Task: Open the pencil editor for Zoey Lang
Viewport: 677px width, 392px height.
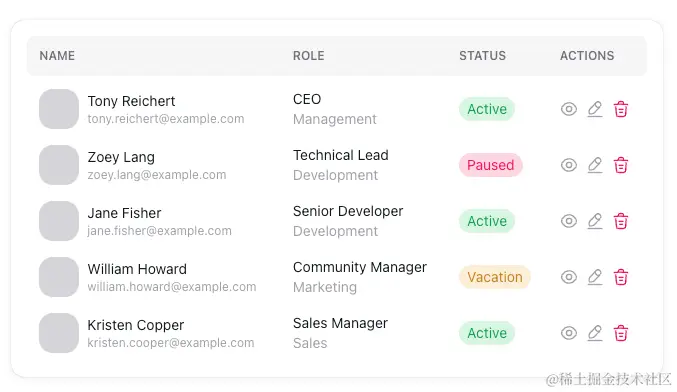Action: pyautogui.click(x=595, y=165)
